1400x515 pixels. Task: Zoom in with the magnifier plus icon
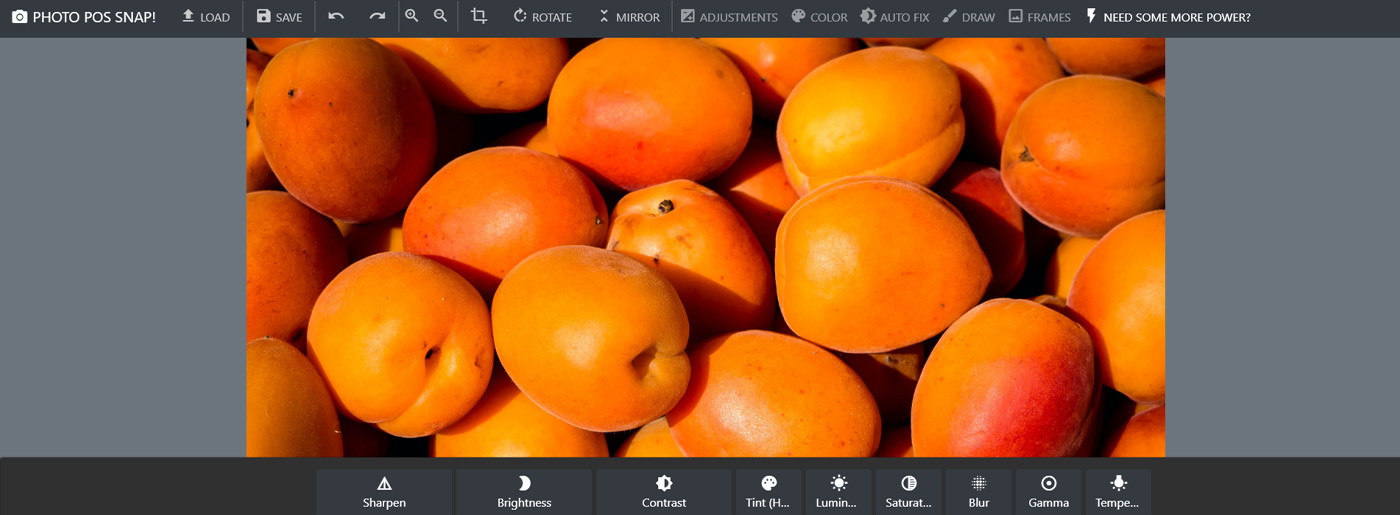coord(411,17)
